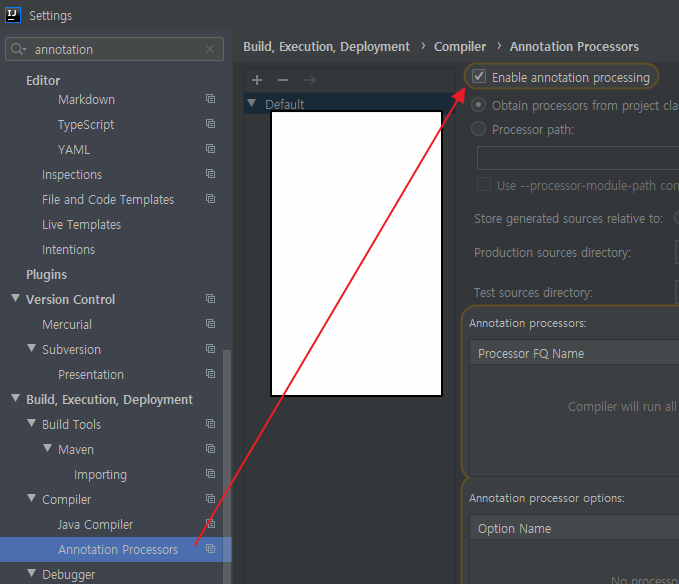Click the settings search field
The height and width of the screenshot is (584, 679).
coord(114,49)
